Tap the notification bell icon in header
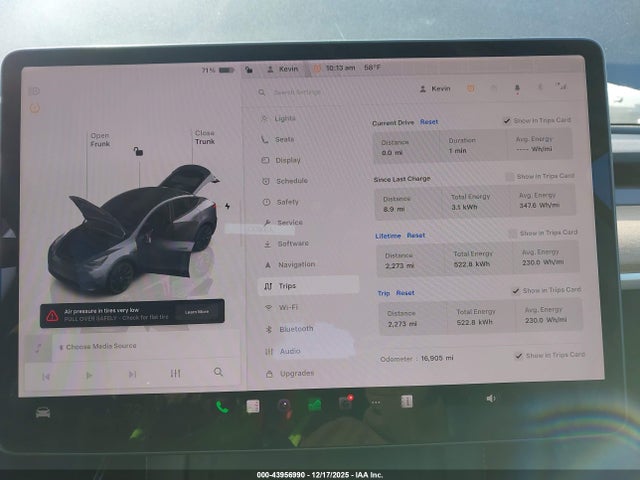This screenshot has width=640, height=480. coord(517,89)
